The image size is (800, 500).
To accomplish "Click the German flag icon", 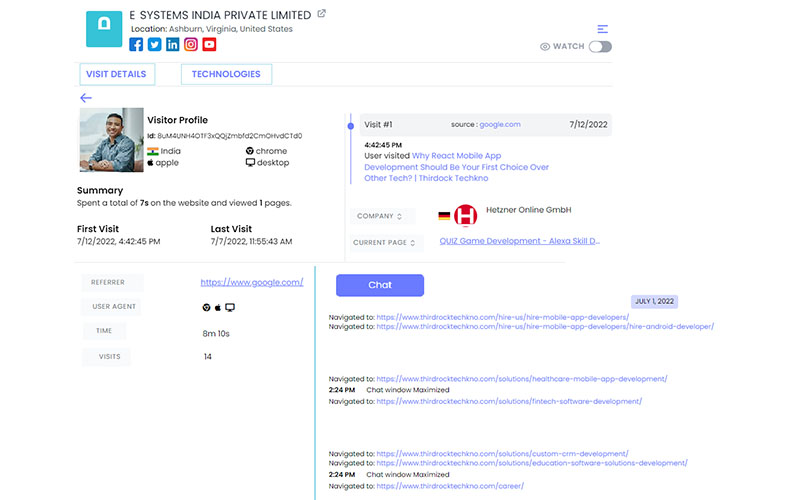I will point(444,216).
